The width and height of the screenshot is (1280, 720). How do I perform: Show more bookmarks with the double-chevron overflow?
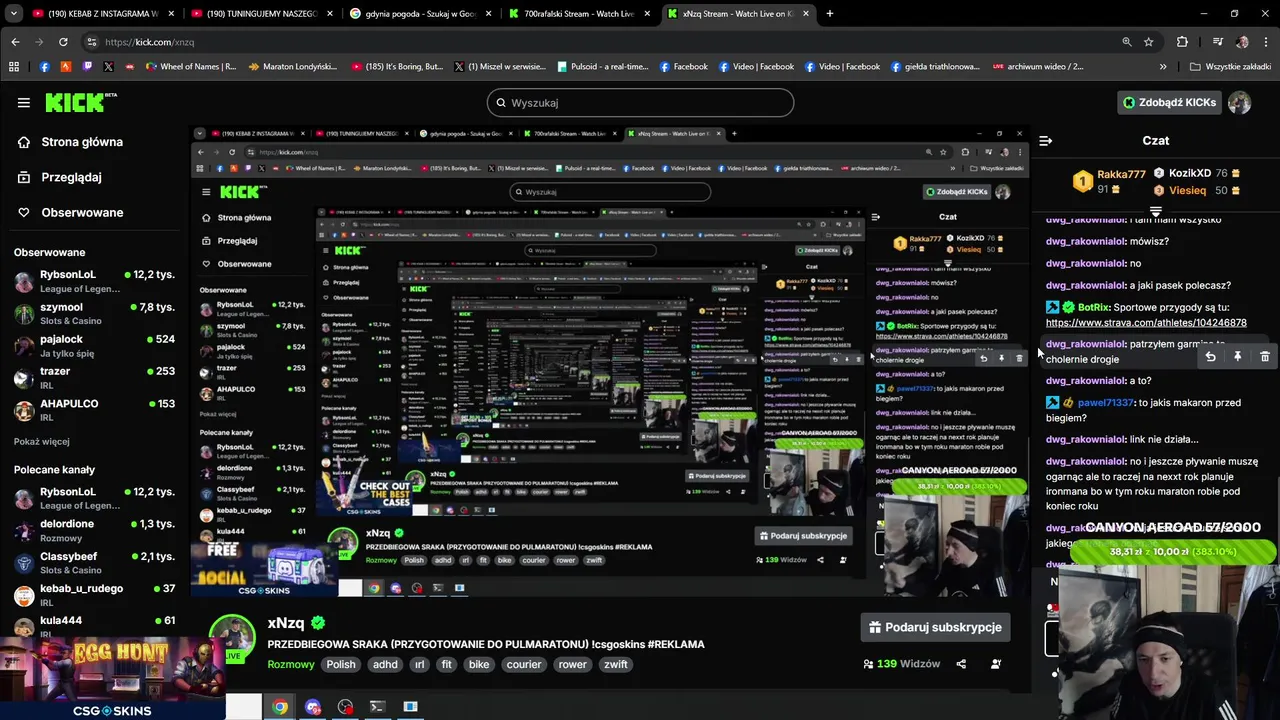tap(1163, 67)
